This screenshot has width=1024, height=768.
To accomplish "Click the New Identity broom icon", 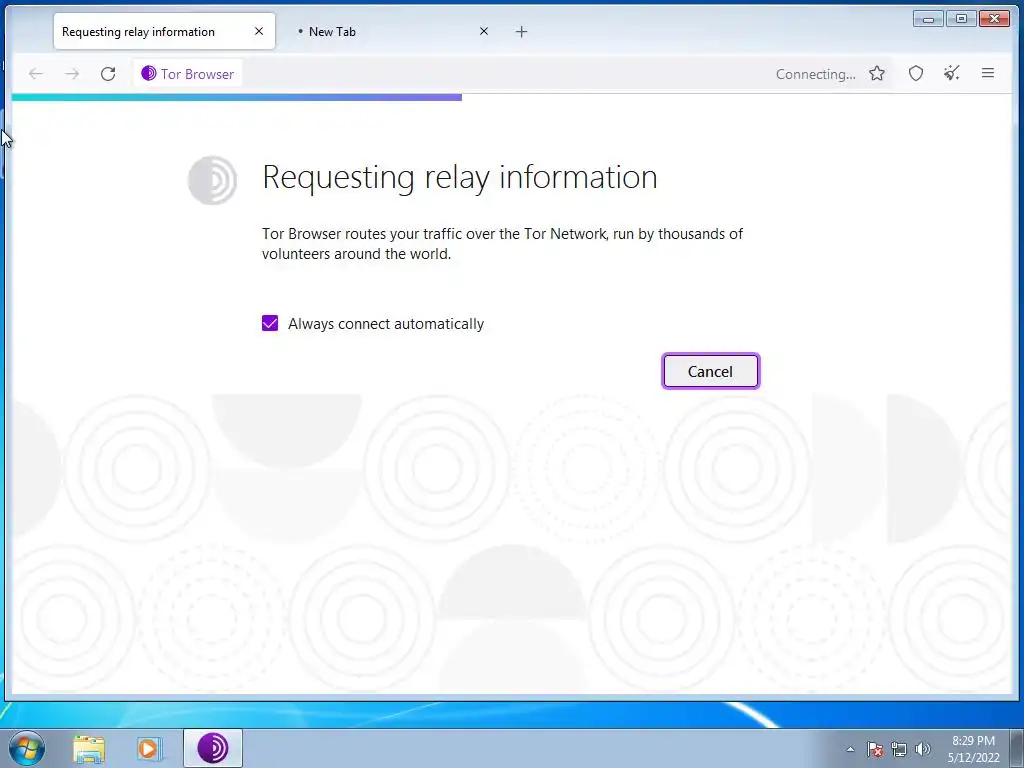I will pyautogui.click(x=952, y=73).
